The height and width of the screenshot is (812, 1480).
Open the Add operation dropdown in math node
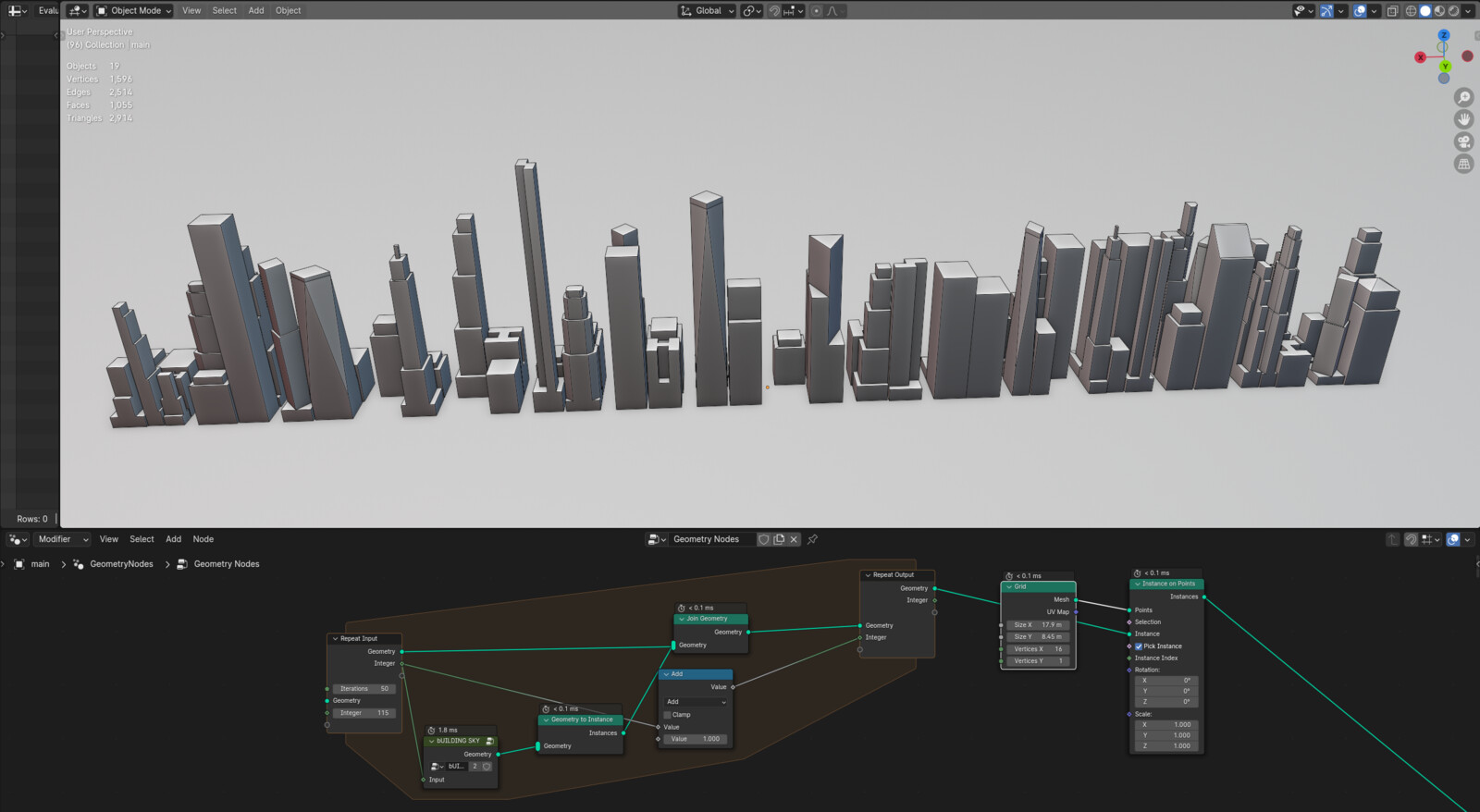tap(697, 702)
